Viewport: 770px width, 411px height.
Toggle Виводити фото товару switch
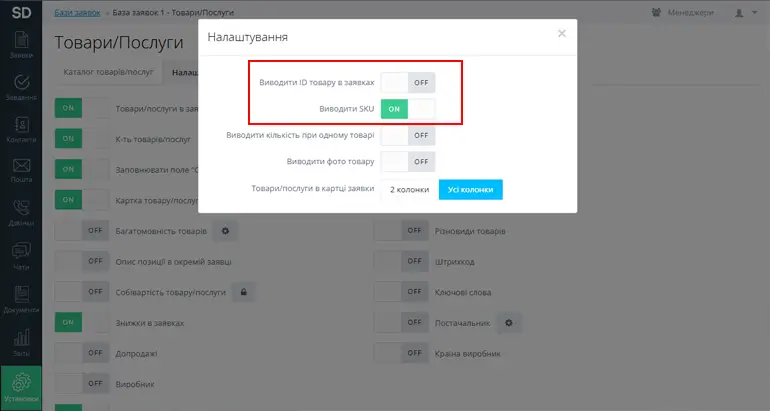pyautogui.click(x=408, y=161)
